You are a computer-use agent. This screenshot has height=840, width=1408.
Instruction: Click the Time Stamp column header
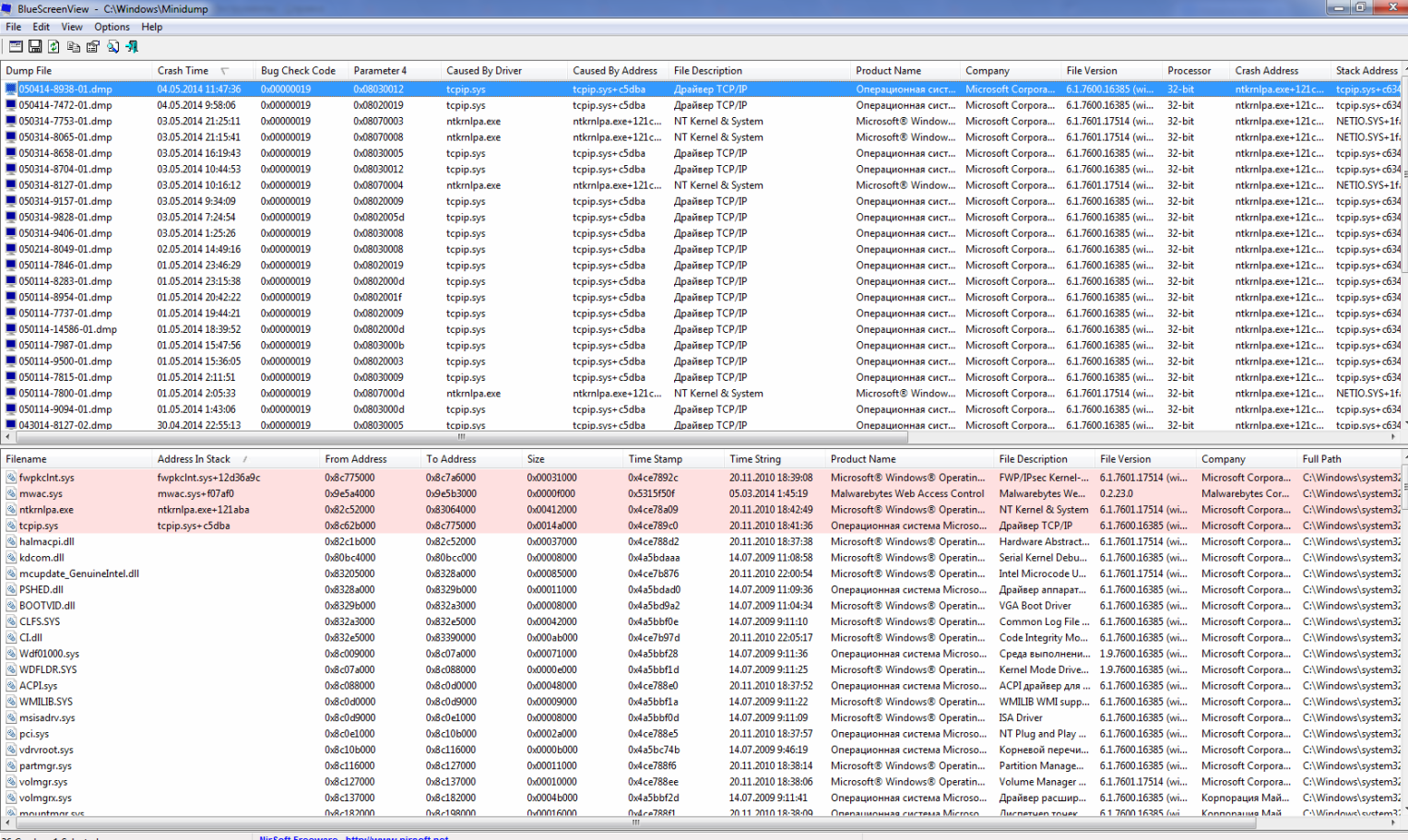tap(674, 458)
